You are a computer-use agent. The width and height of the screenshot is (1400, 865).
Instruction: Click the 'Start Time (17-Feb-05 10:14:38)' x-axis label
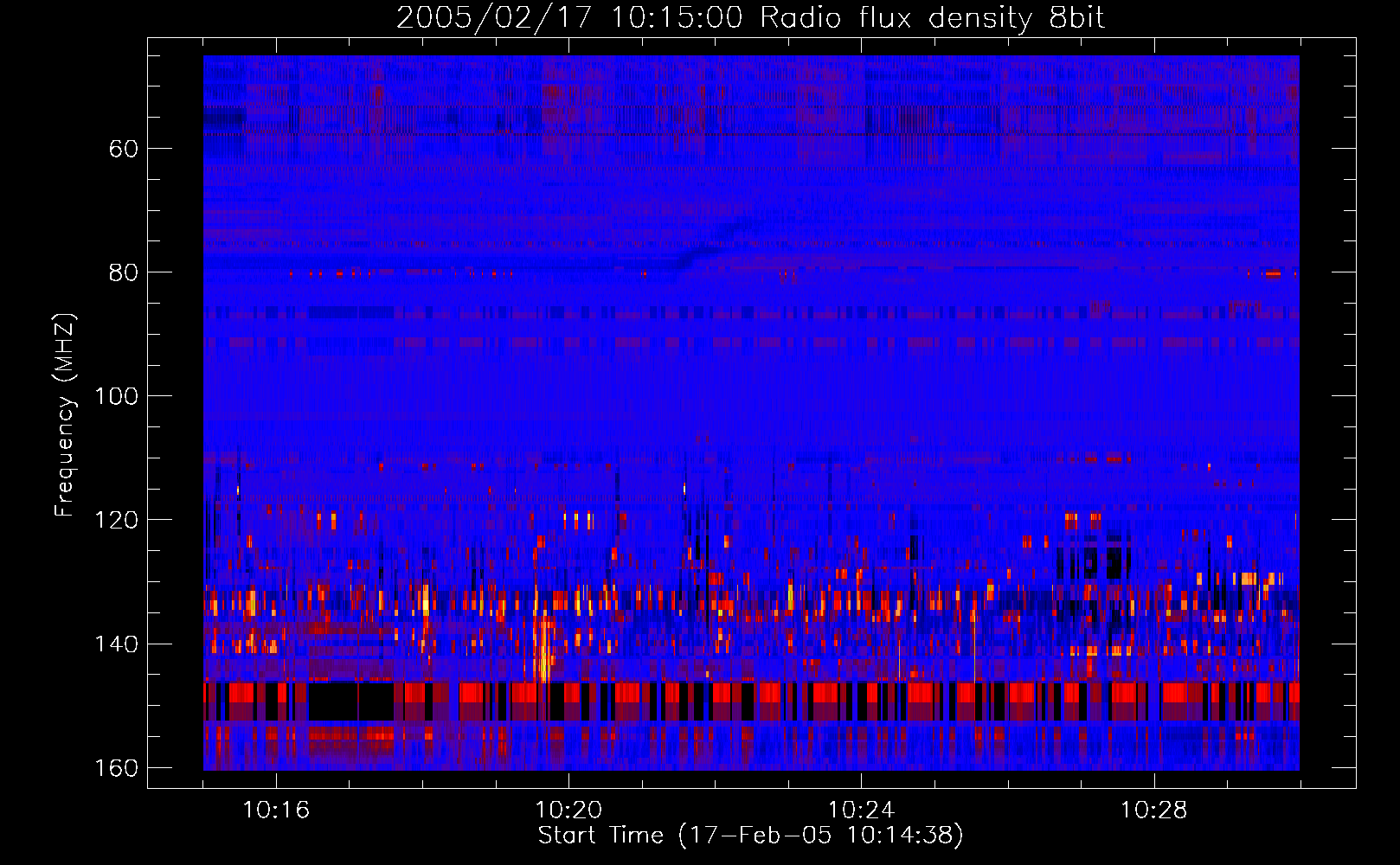click(750, 836)
